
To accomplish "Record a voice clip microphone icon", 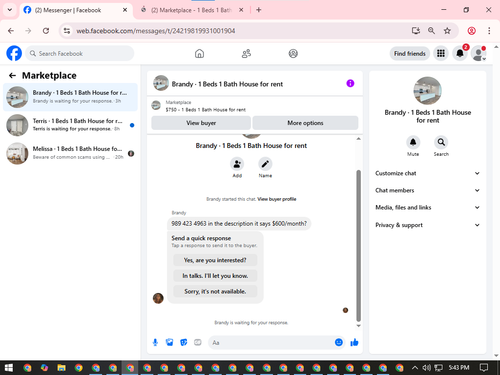I will pos(155,342).
